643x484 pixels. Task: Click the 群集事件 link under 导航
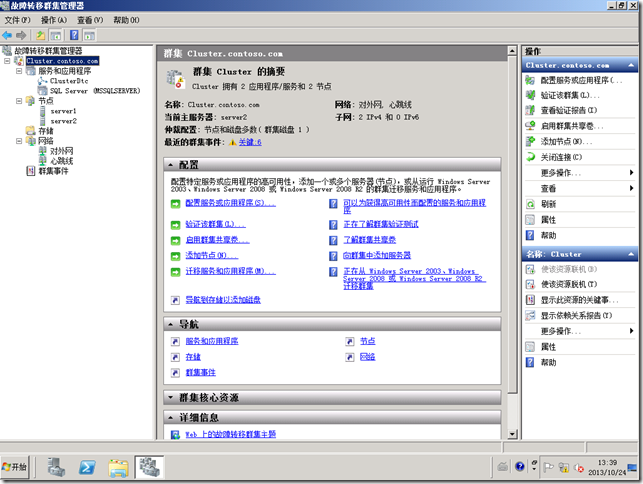201,372
